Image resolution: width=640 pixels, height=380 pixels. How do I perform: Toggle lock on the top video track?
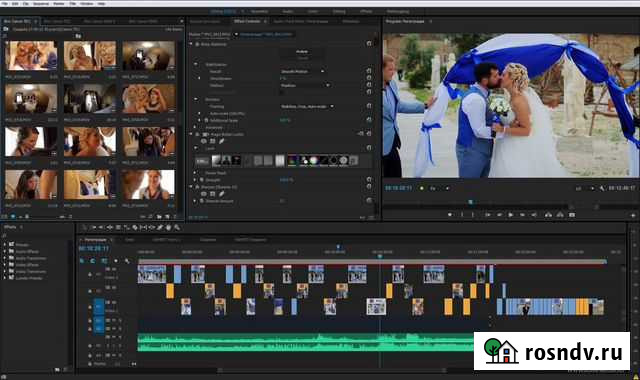tap(90, 274)
